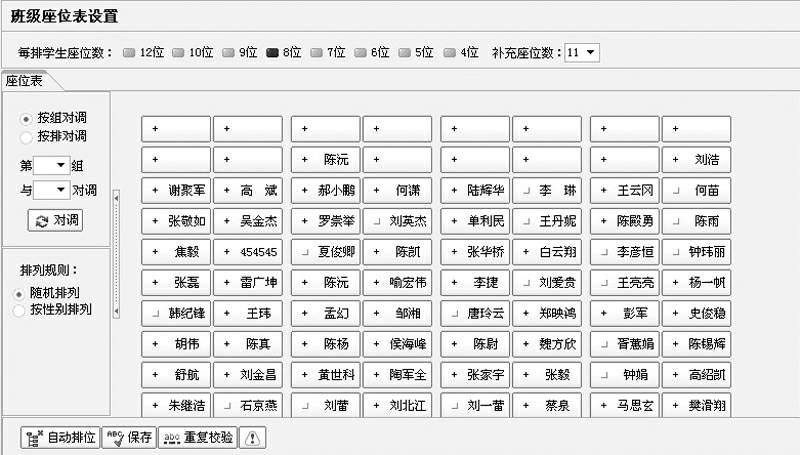Select 随机排列 random arrangement rule
The width and height of the screenshot is (800, 455).
(x=21, y=293)
